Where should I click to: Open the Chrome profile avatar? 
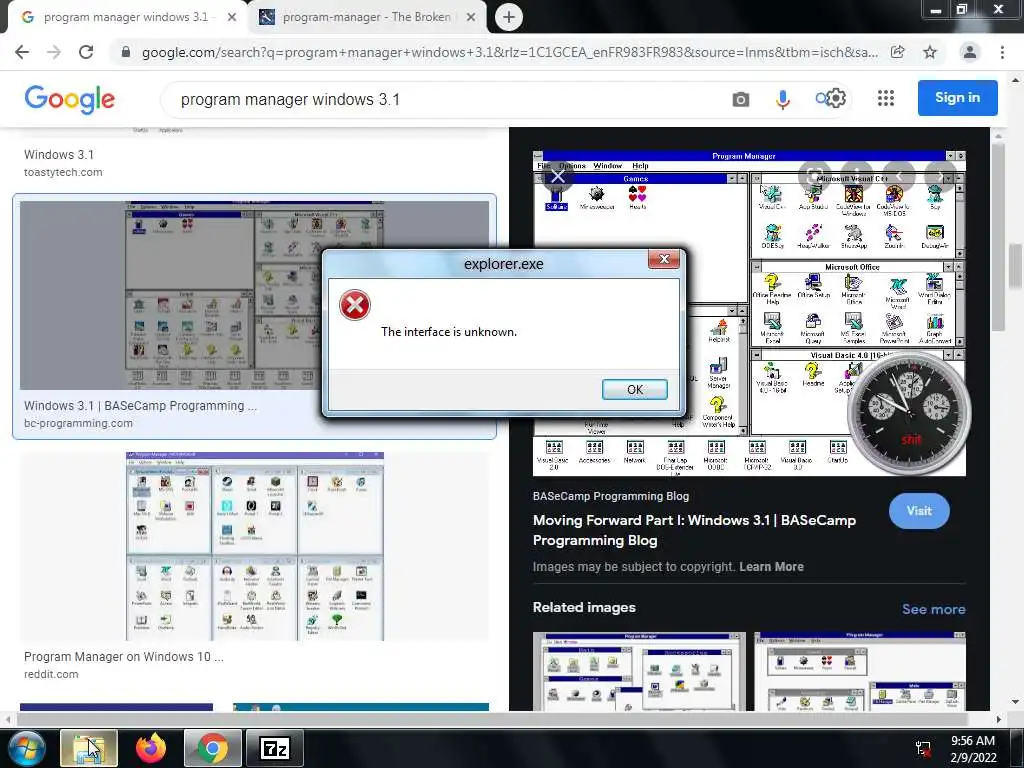click(970, 52)
